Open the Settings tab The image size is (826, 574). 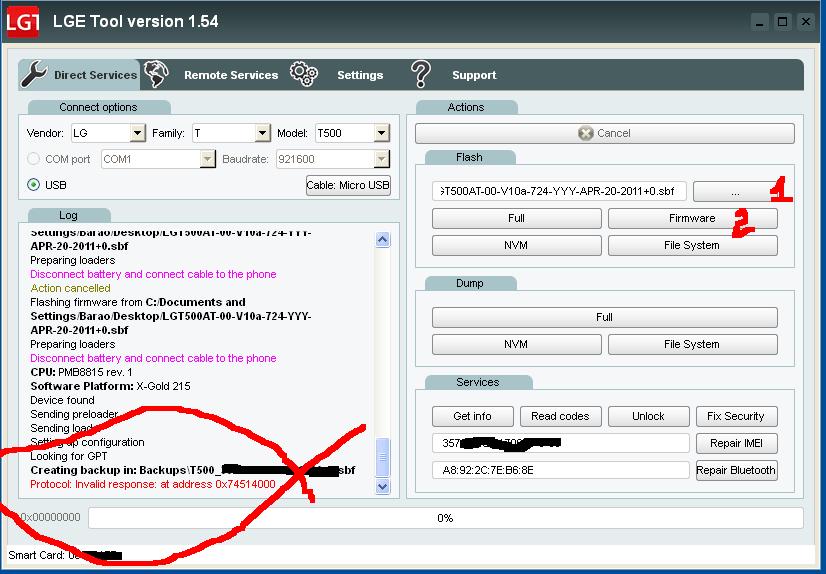tap(360, 75)
